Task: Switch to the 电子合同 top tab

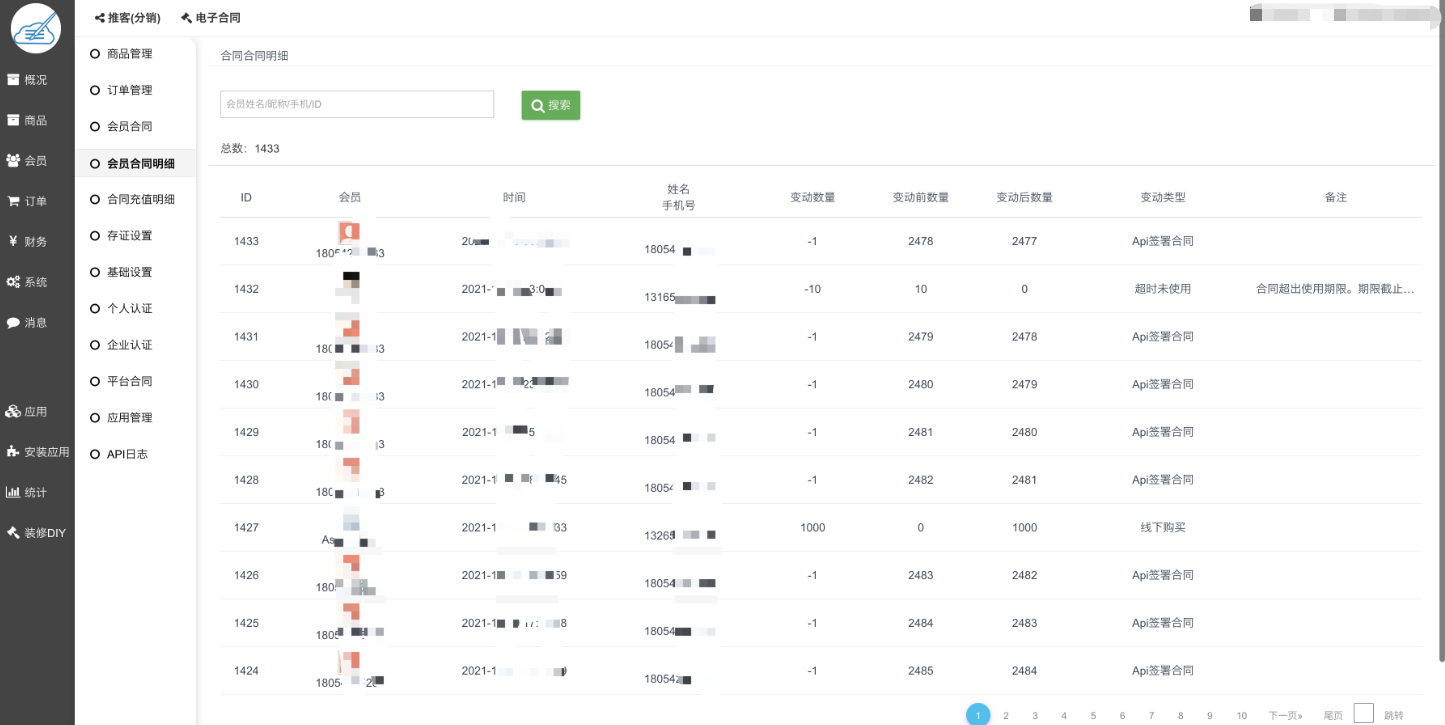Action: (x=211, y=18)
